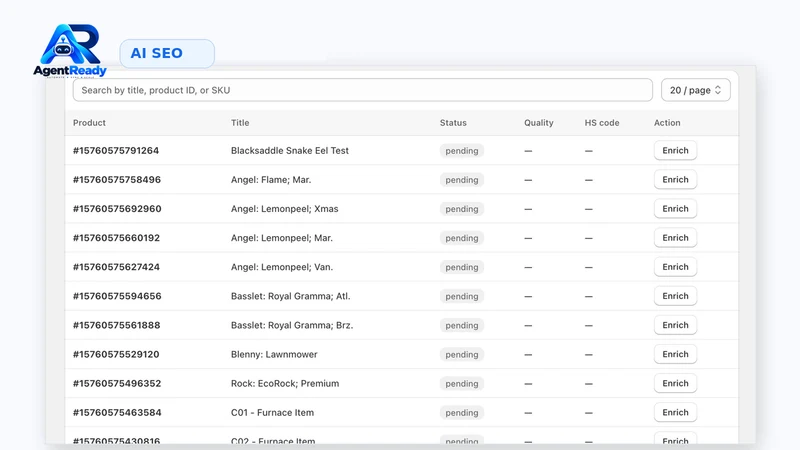Select product ID #15760575561888
This screenshot has height=450, width=800.
pyautogui.click(x=117, y=325)
